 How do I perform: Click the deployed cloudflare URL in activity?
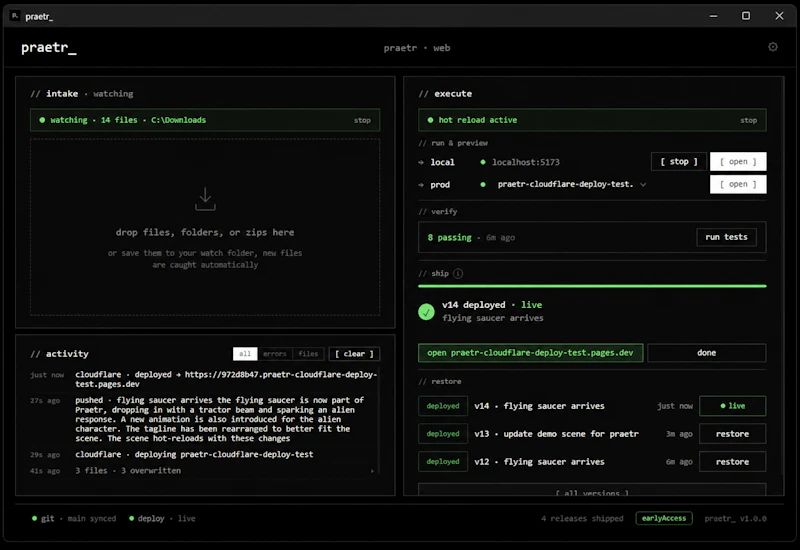click(x=226, y=379)
